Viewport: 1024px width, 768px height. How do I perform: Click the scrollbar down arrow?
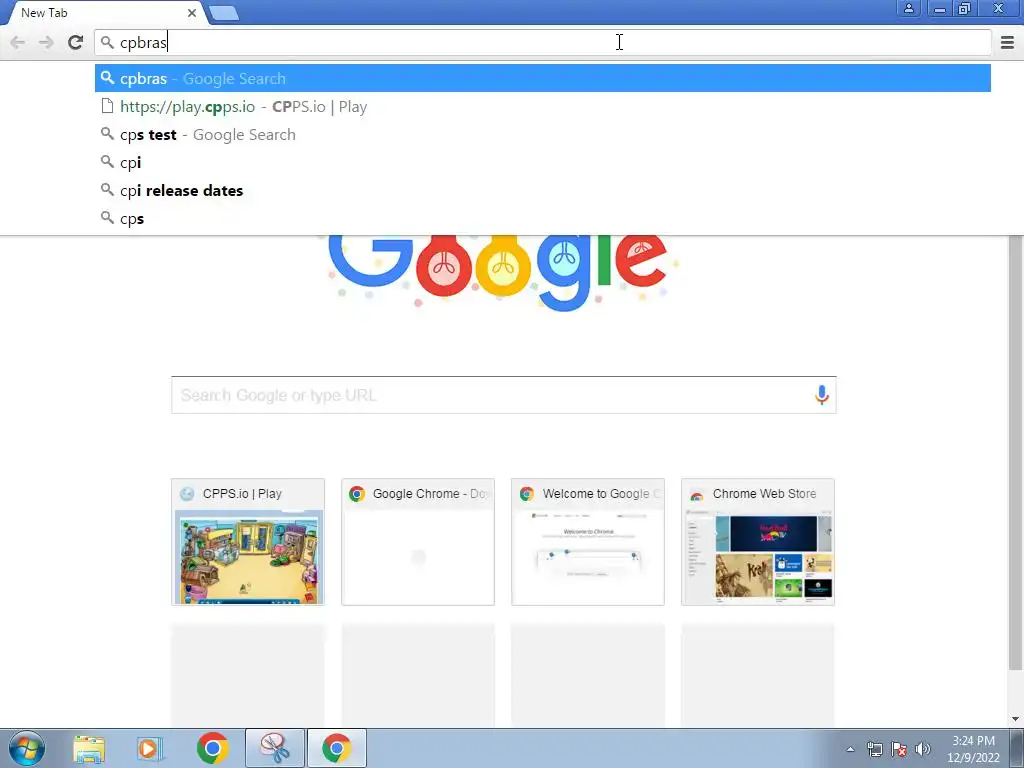(1015, 719)
